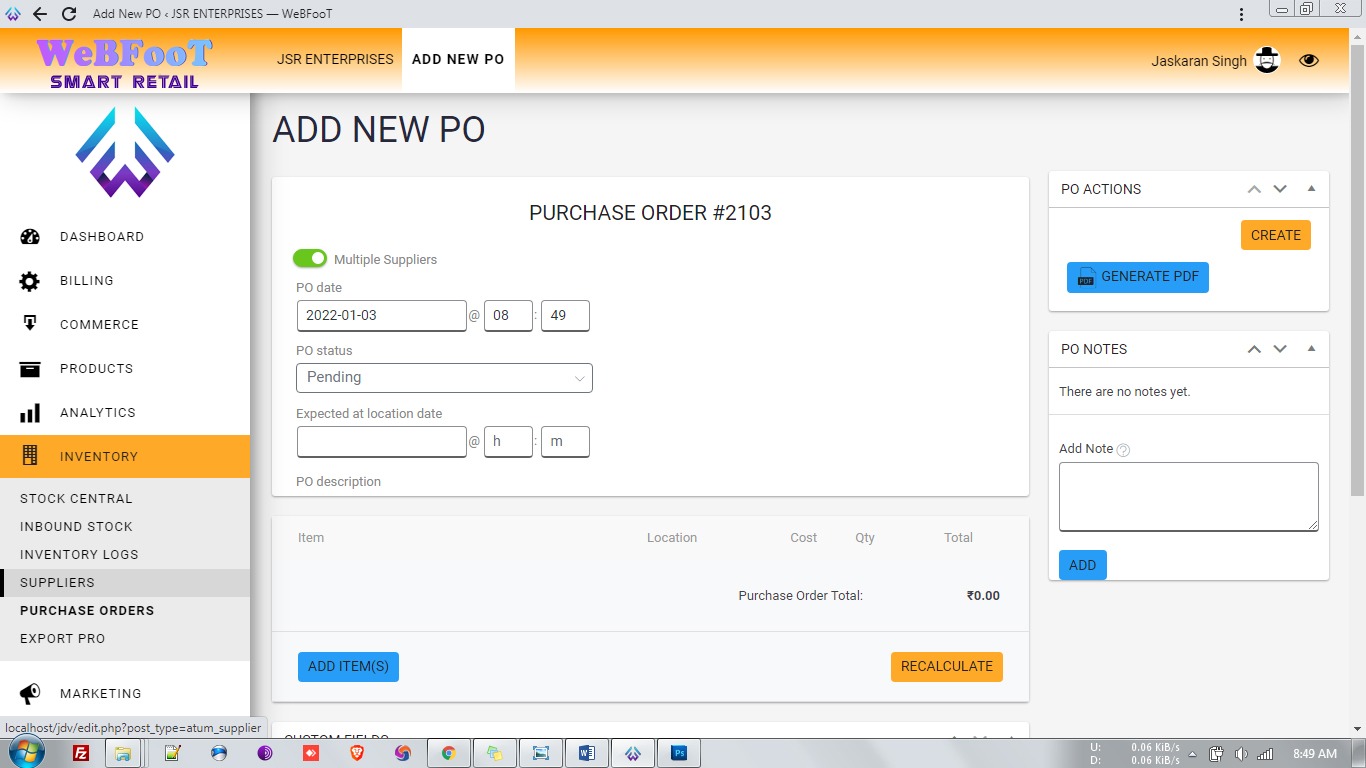Image resolution: width=1366 pixels, height=768 pixels.
Task: Click the Expected at location date field
Action: 382,442
